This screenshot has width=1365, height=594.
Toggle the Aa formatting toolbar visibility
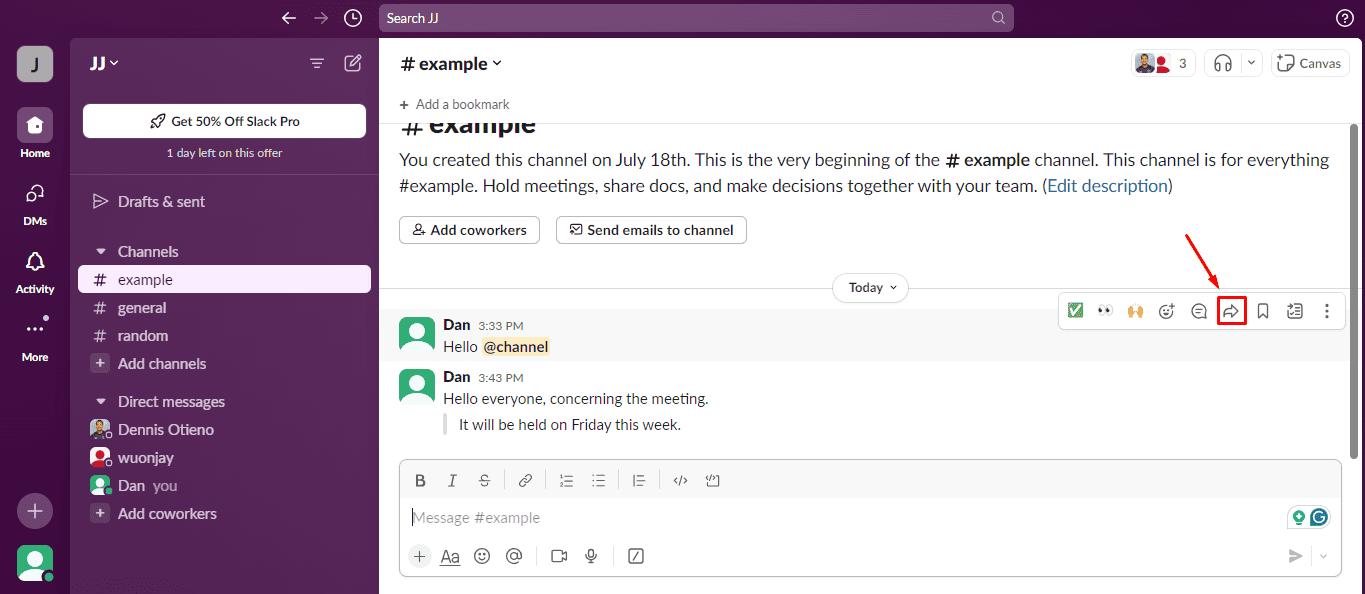click(450, 556)
